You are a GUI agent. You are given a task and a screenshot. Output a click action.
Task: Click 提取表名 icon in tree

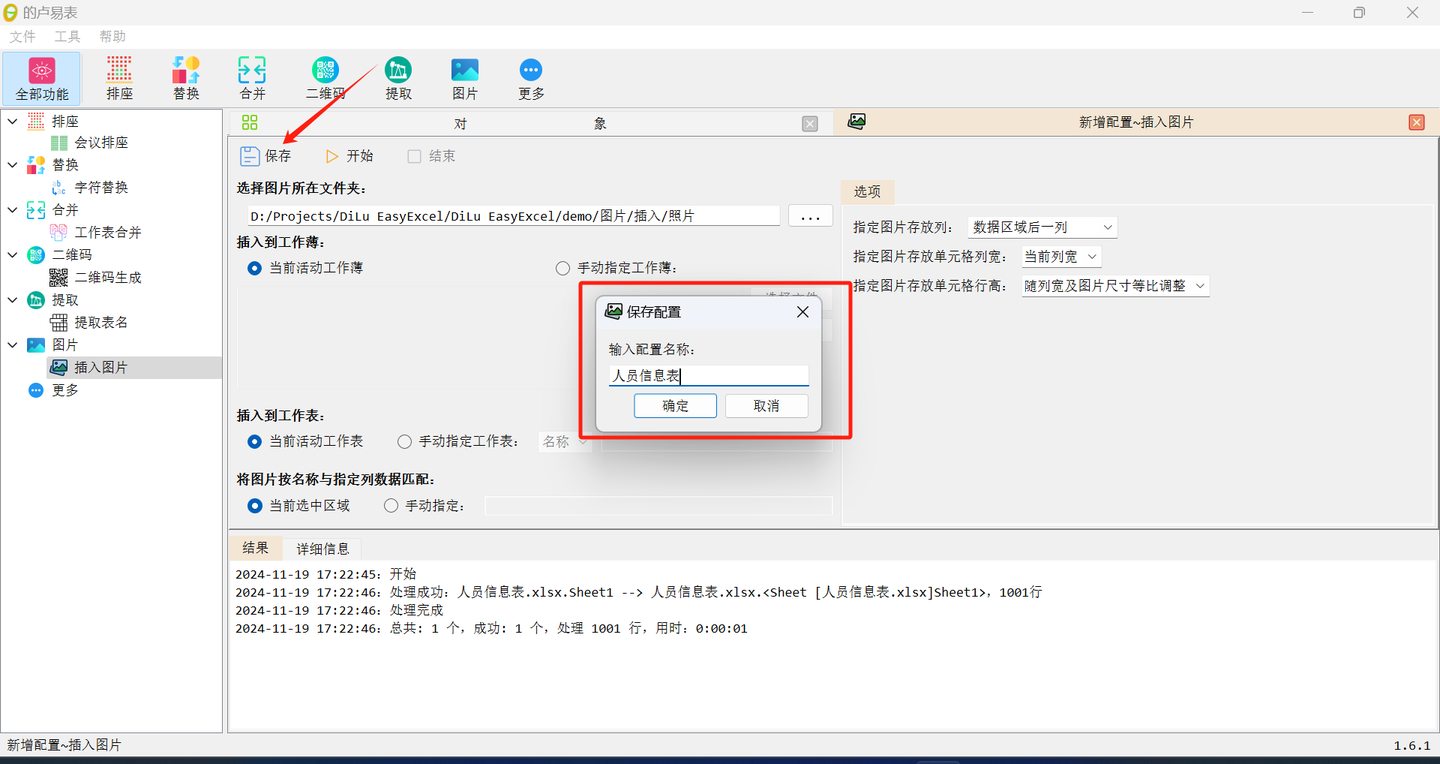click(60, 322)
